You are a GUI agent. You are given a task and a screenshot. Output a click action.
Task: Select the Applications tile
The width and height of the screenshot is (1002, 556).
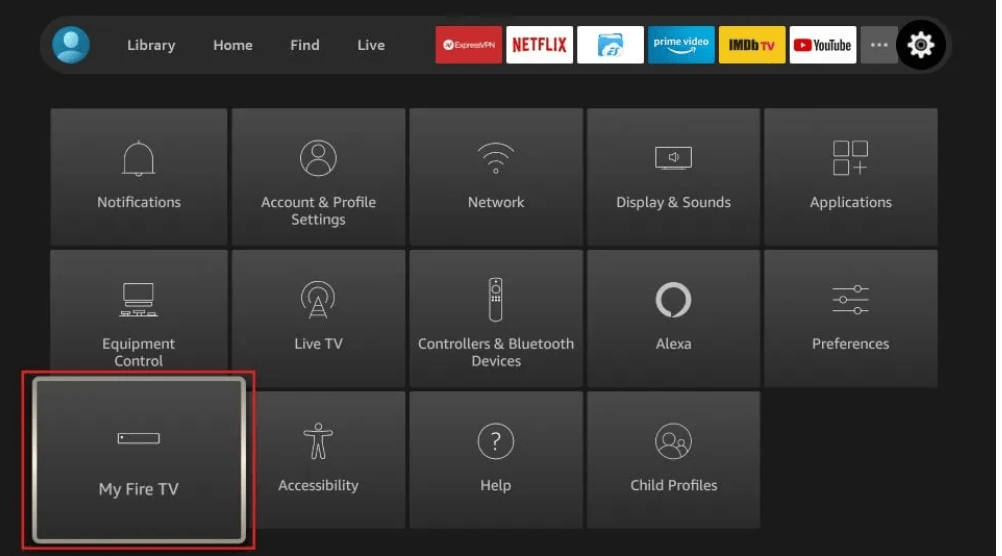pyautogui.click(x=850, y=177)
